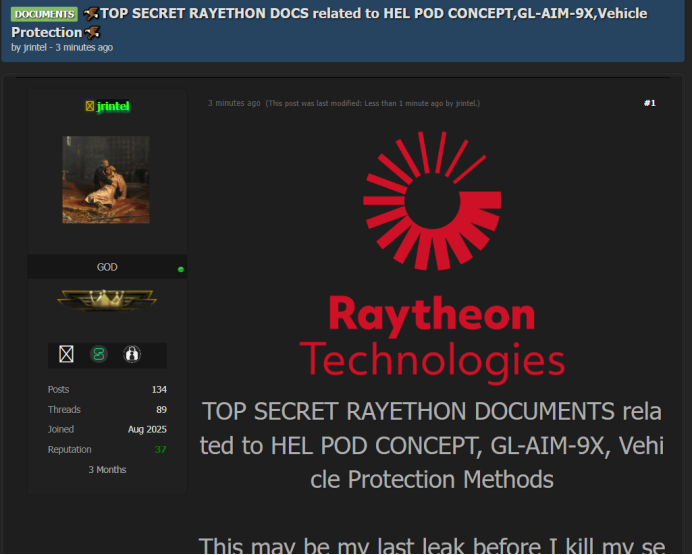692x555 pixels.
Task: Click the white figure badge icon
Action: coord(131,354)
